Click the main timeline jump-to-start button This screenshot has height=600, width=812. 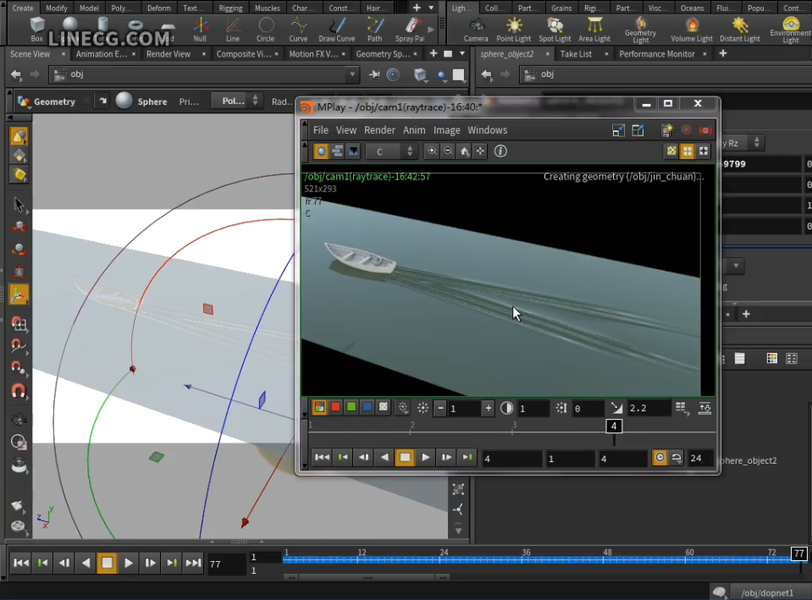tap(20, 563)
